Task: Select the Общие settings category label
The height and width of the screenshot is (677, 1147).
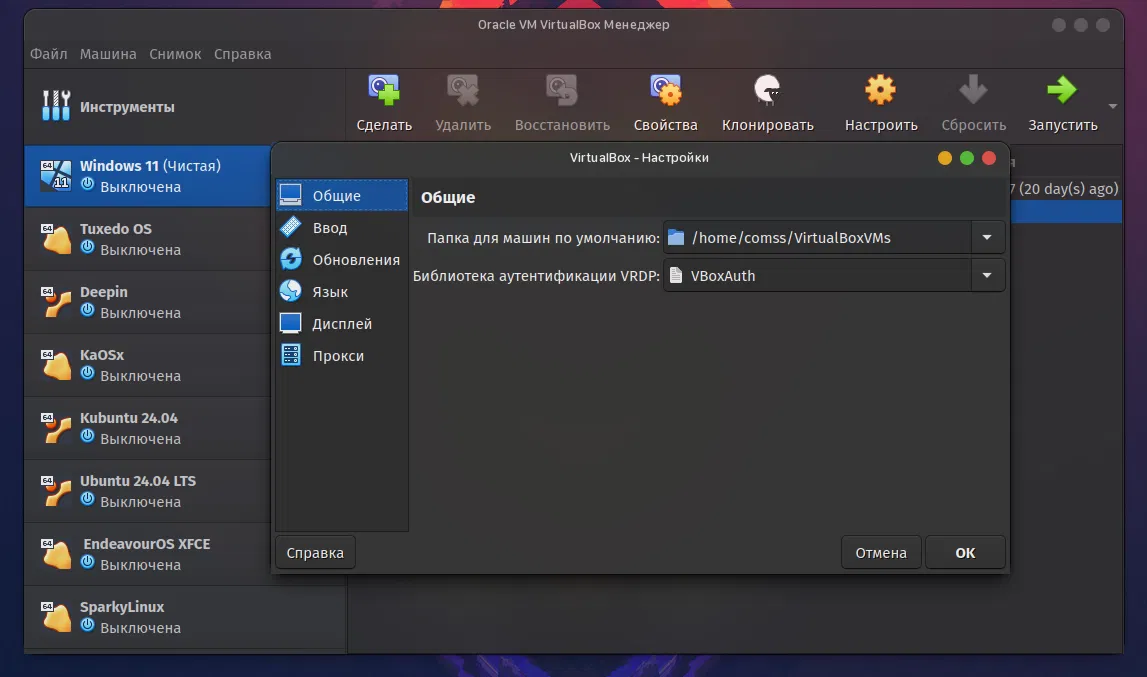Action: tap(336, 195)
